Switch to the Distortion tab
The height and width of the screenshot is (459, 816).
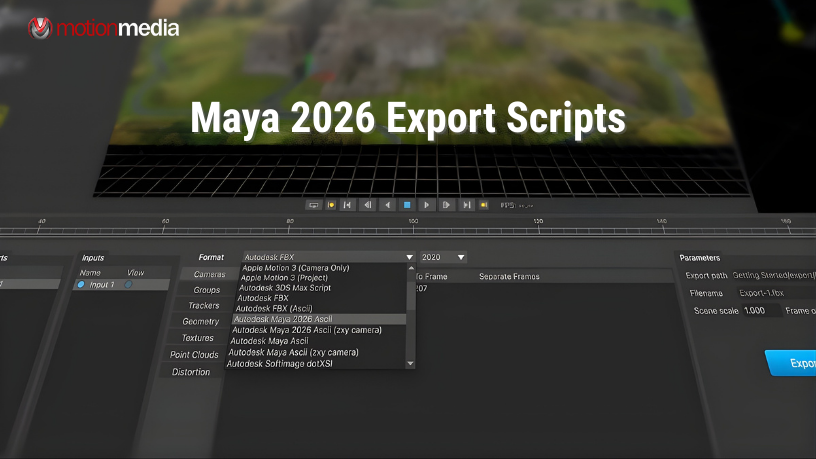[190, 372]
